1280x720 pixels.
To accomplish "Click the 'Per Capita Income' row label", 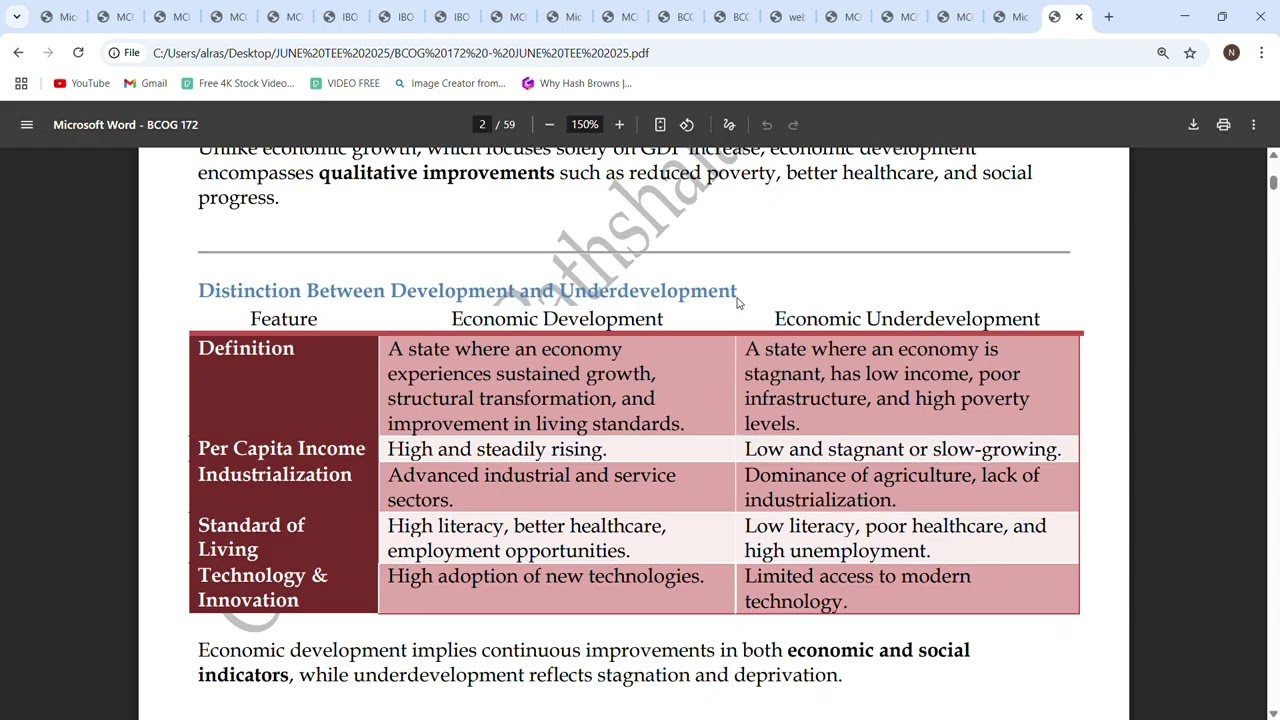I will [x=282, y=449].
